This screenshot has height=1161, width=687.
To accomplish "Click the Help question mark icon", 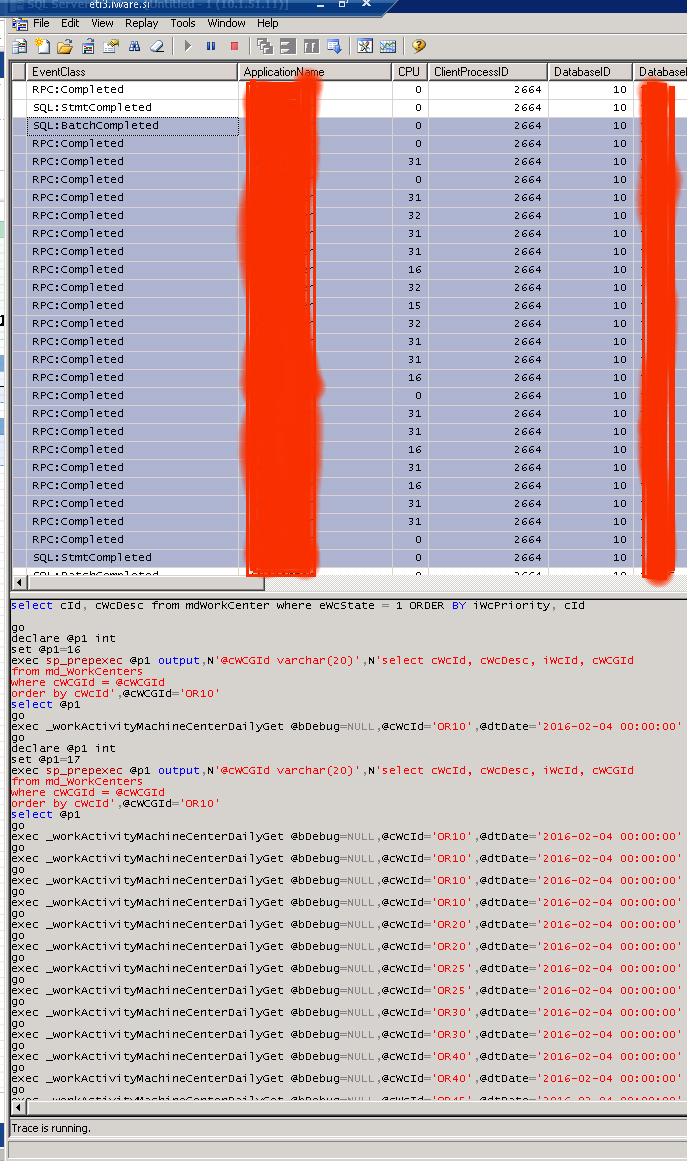I will (x=419, y=47).
